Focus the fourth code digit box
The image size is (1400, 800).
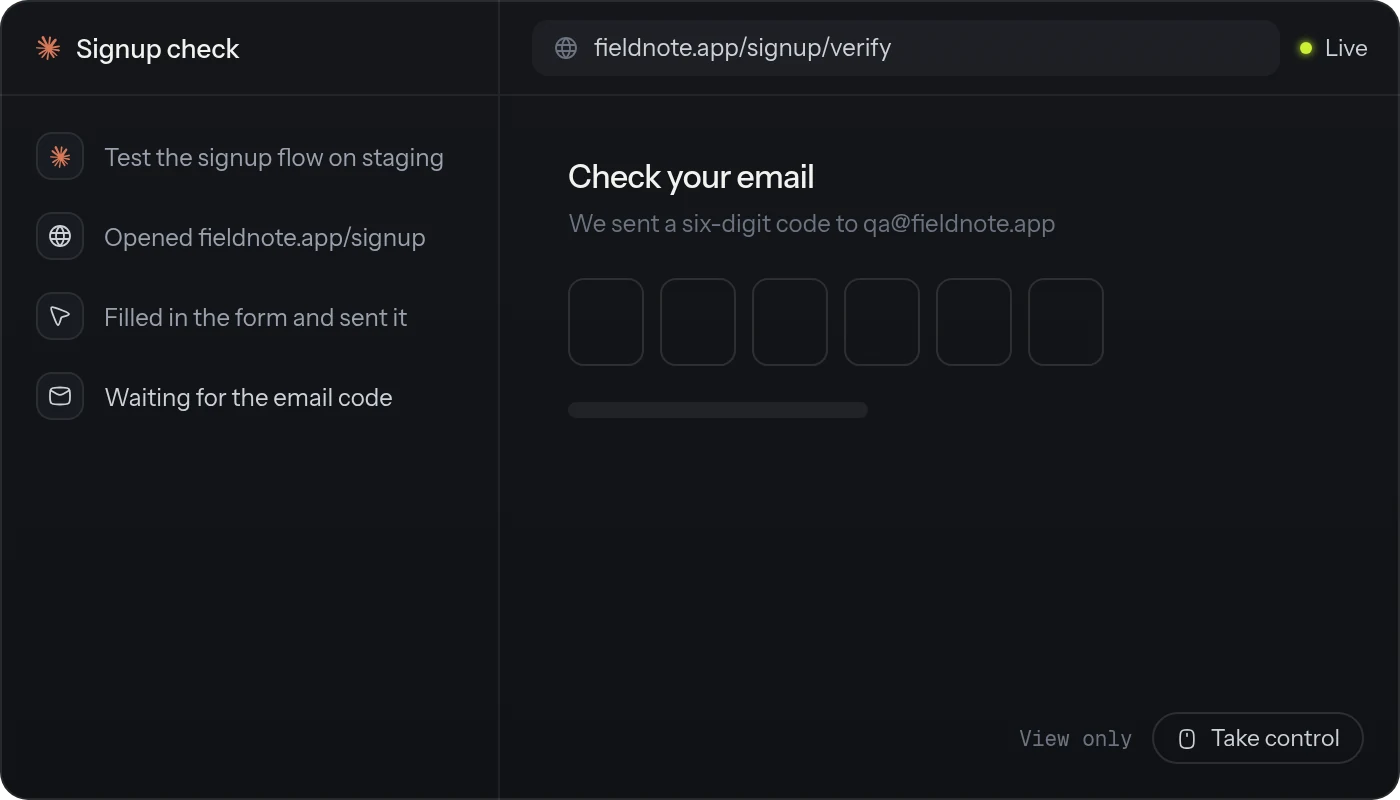882,322
